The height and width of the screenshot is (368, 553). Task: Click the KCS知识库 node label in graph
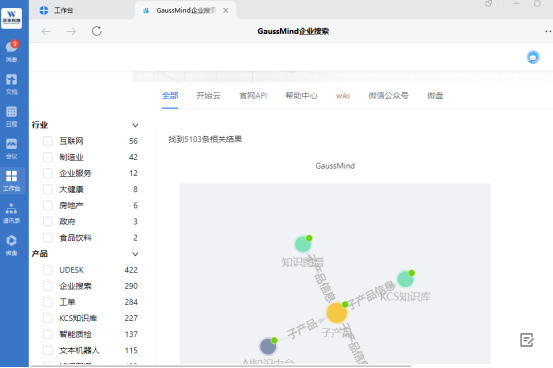406,297
